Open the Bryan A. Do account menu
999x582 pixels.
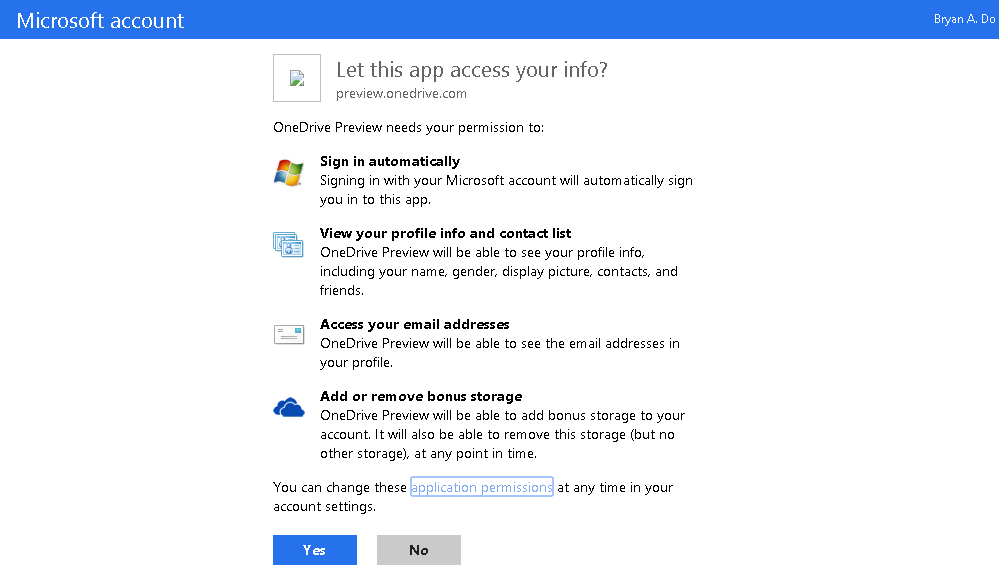[x=965, y=19]
